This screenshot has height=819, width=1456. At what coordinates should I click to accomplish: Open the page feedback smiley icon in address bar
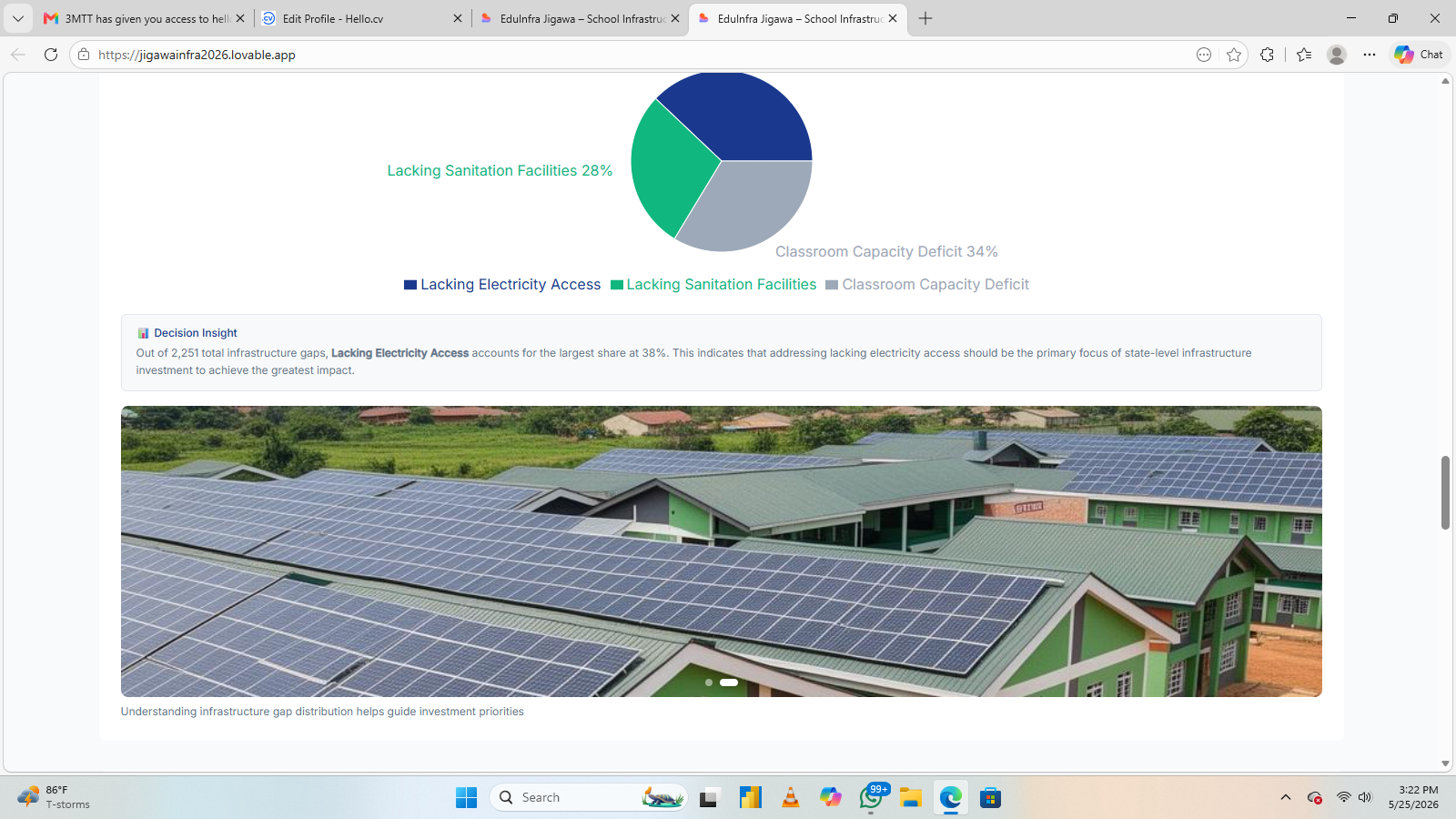click(1204, 55)
